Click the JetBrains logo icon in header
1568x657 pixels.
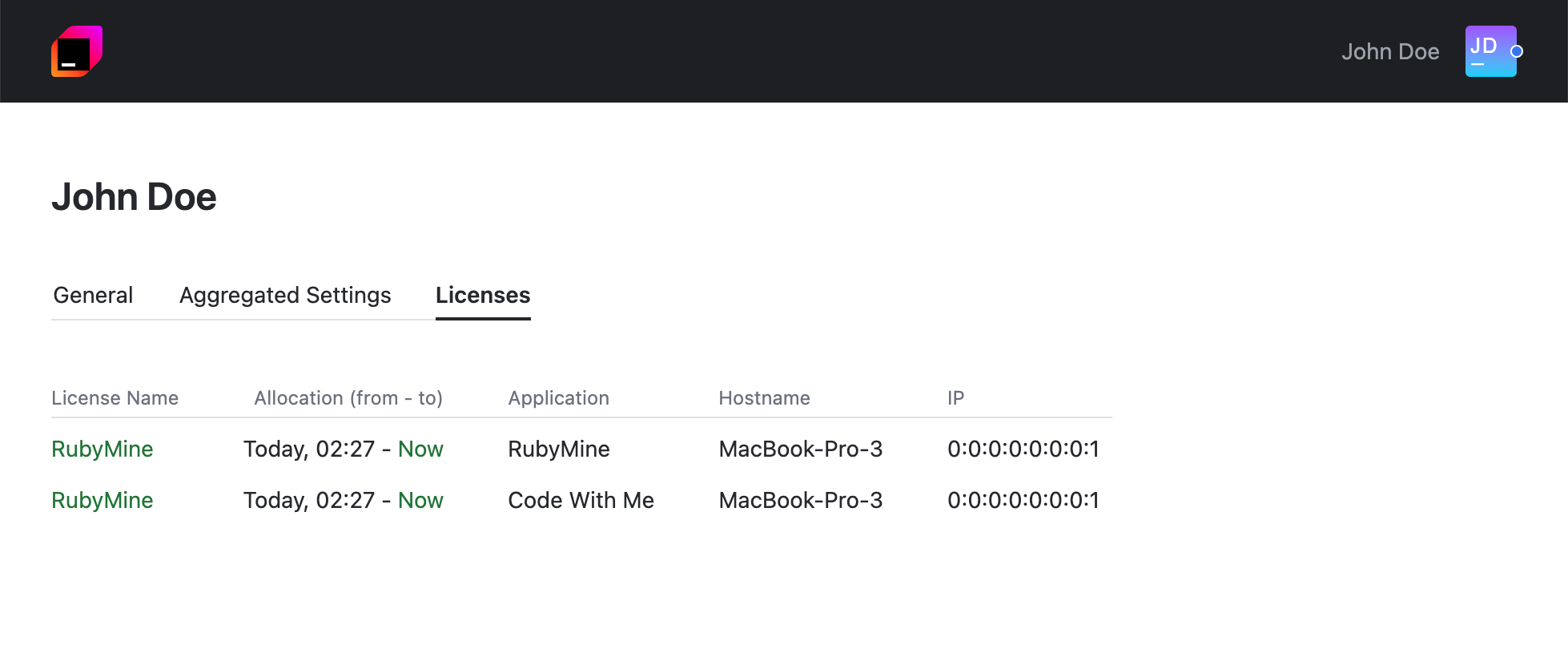point(77,51)
